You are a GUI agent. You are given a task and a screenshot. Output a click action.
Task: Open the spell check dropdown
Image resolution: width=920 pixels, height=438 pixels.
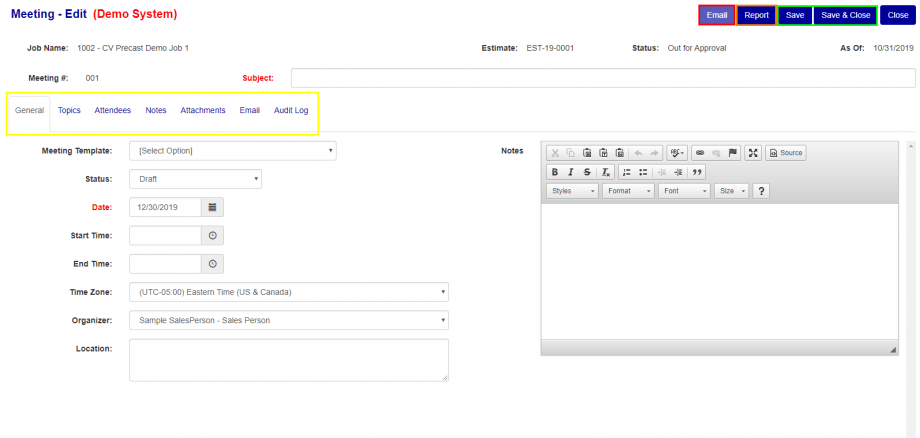677,152
